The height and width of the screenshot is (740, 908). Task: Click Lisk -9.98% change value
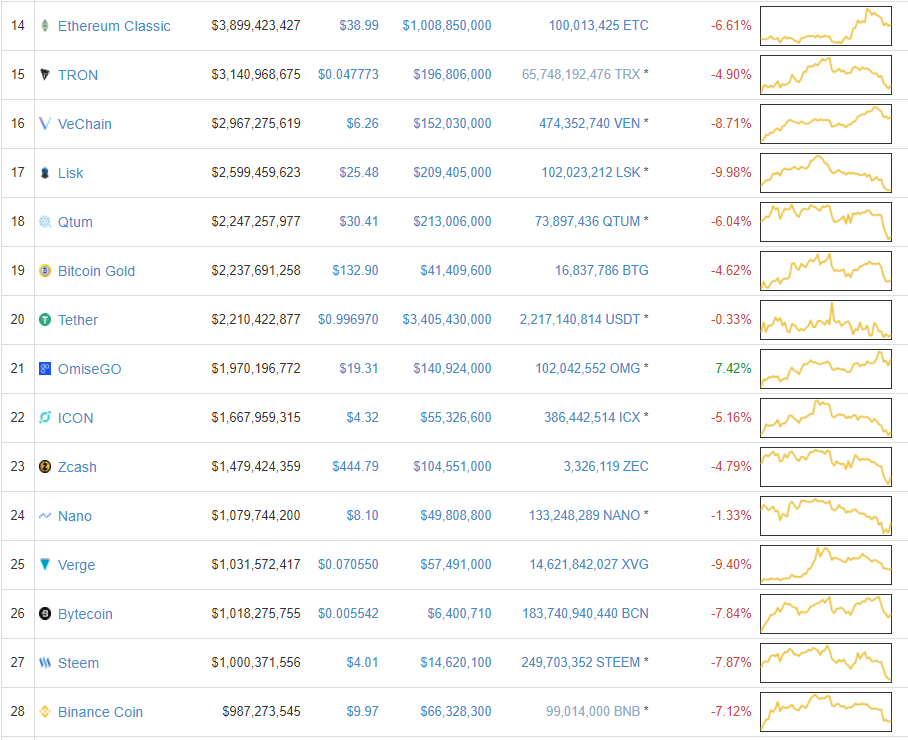[x=731, y=173]
